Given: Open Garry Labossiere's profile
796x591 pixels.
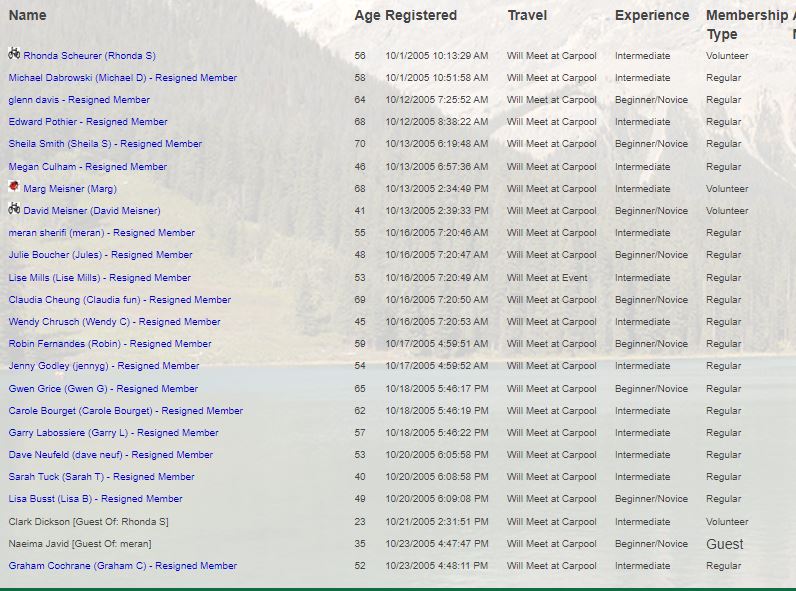Looking at the screenshot, I should coord(113,433).
